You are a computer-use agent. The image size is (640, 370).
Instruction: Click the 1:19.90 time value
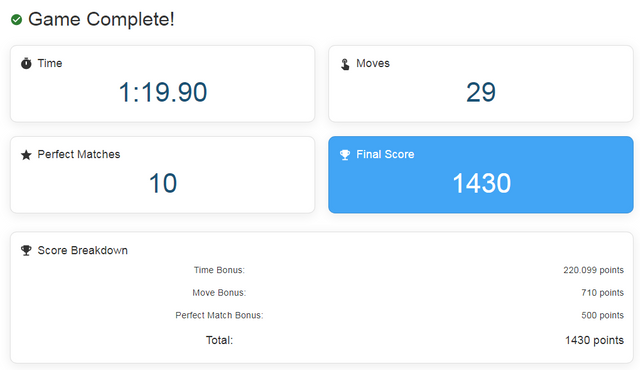[x=163, y=92]
